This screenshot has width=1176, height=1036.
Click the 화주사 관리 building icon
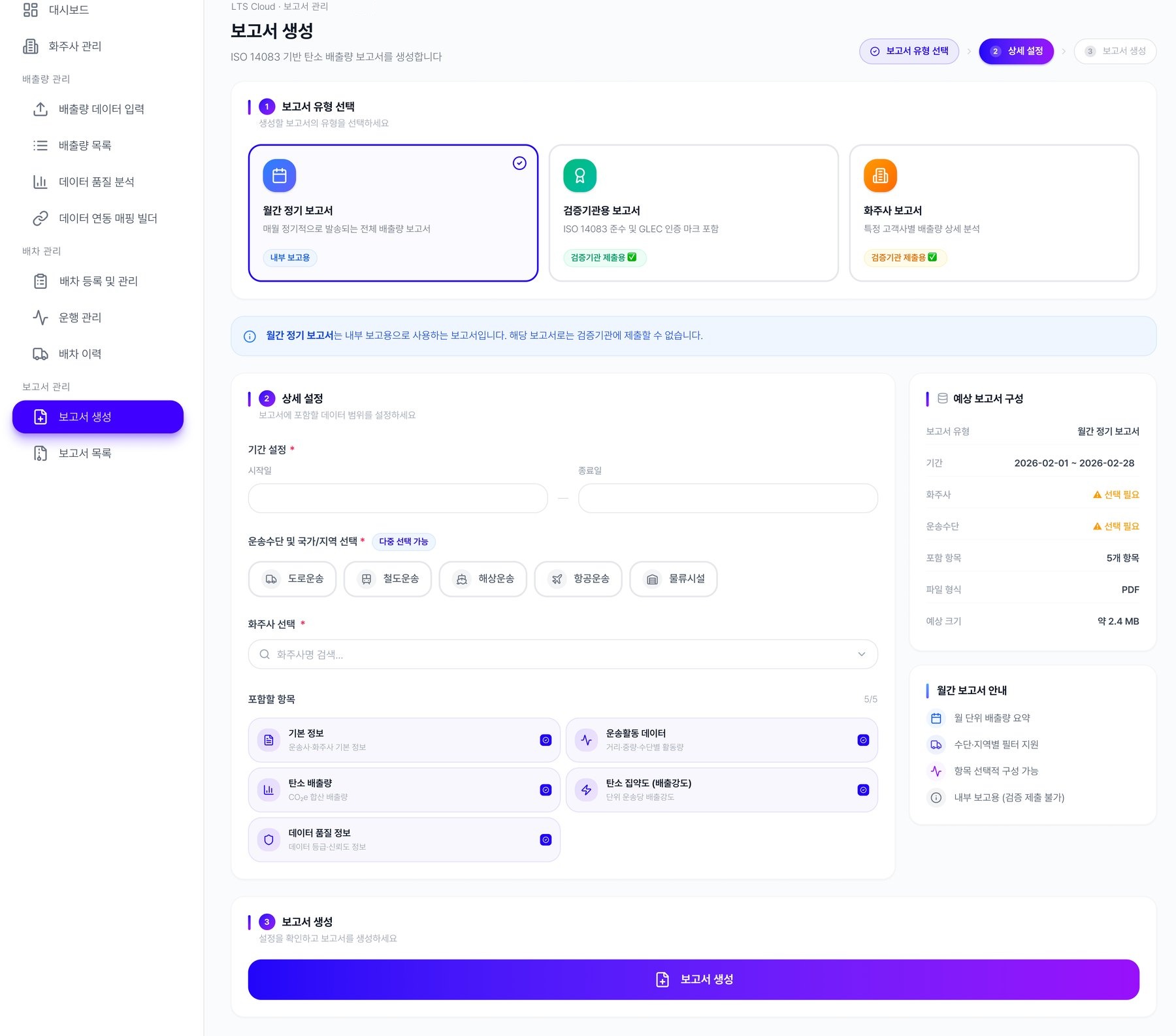(30, 46)
